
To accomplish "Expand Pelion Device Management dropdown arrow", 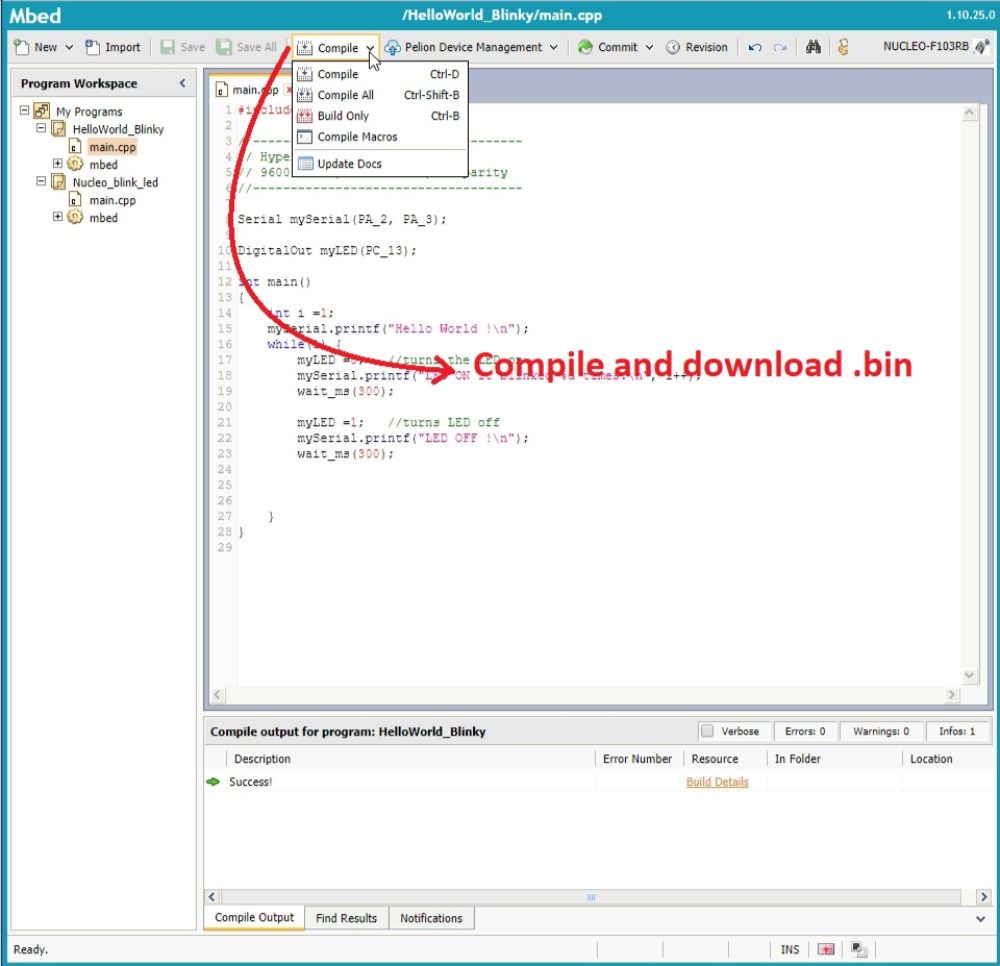I will 553,47.
